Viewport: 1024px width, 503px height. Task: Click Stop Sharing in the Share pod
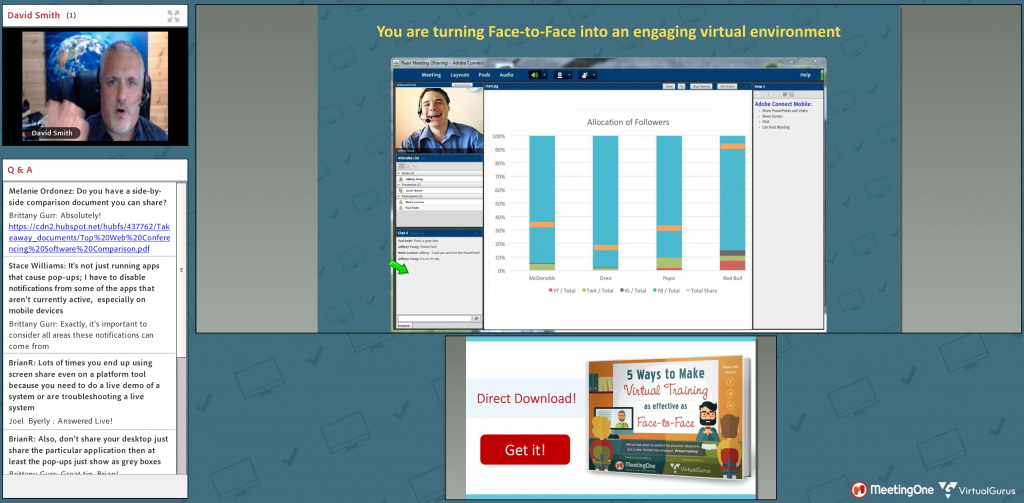click(x=701, y=86)
